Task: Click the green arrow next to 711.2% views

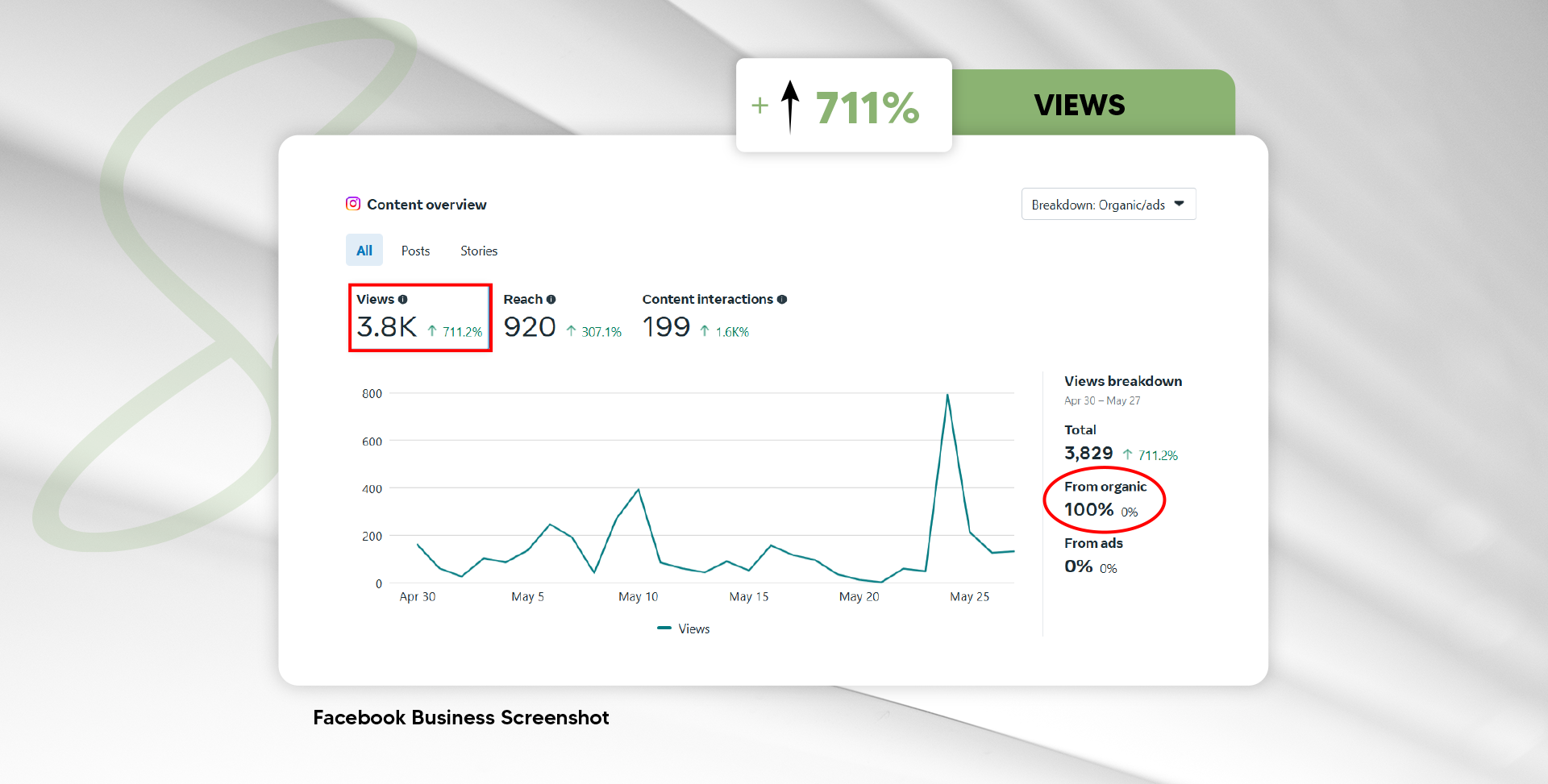Action: pyautogui.click(x=432, y=331)
